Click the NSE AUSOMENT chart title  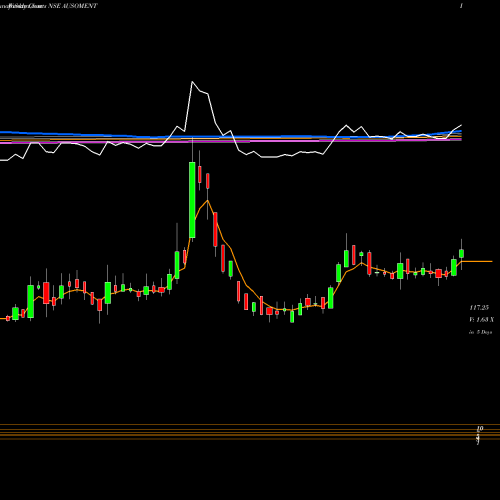tap(73, 6)
